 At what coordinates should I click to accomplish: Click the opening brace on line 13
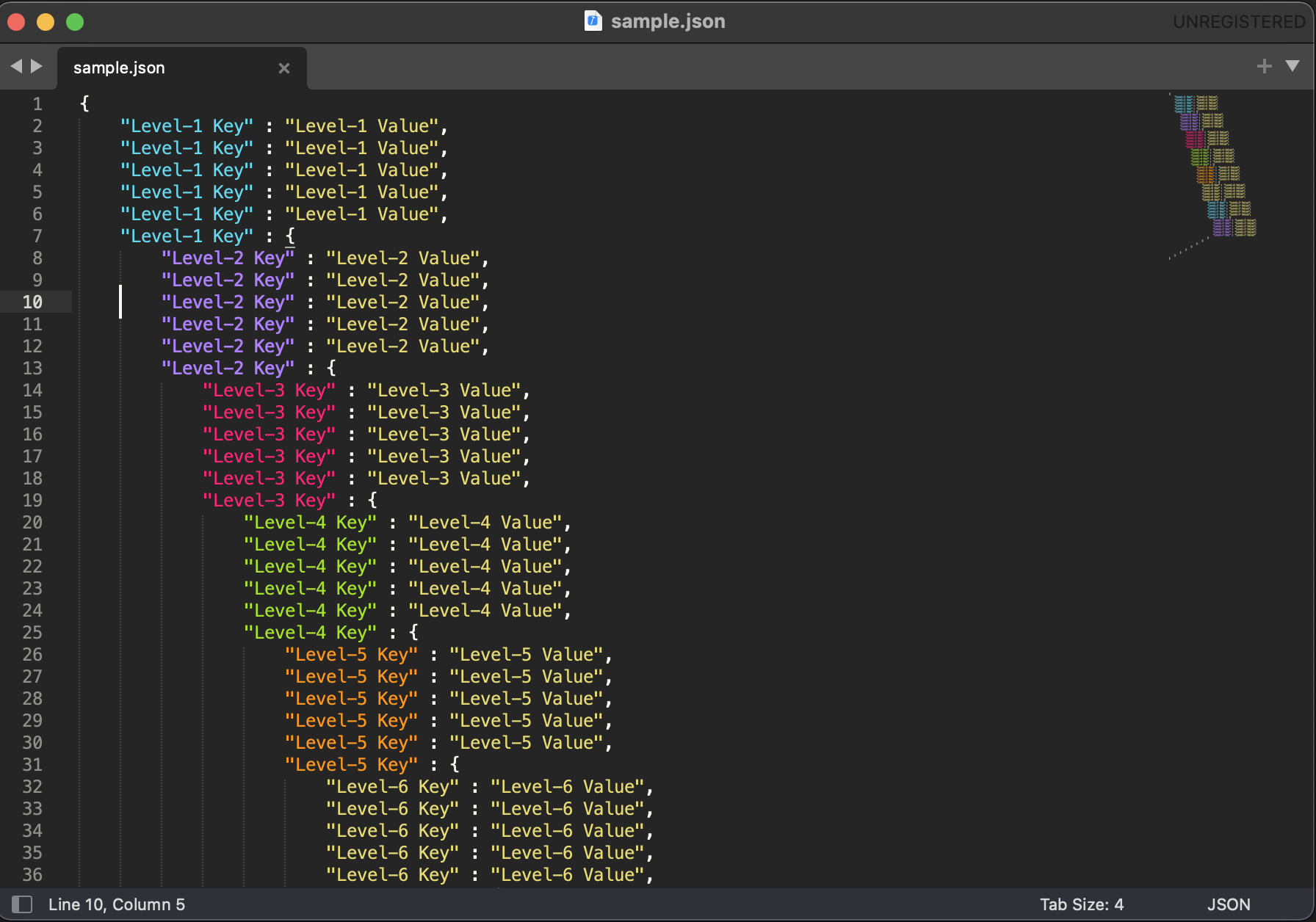(x=331, y=369)
